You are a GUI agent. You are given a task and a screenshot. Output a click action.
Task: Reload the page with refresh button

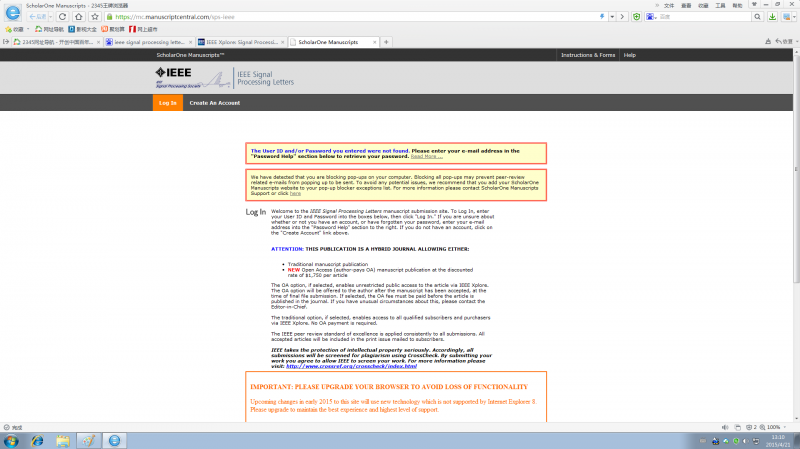(63, 17)
